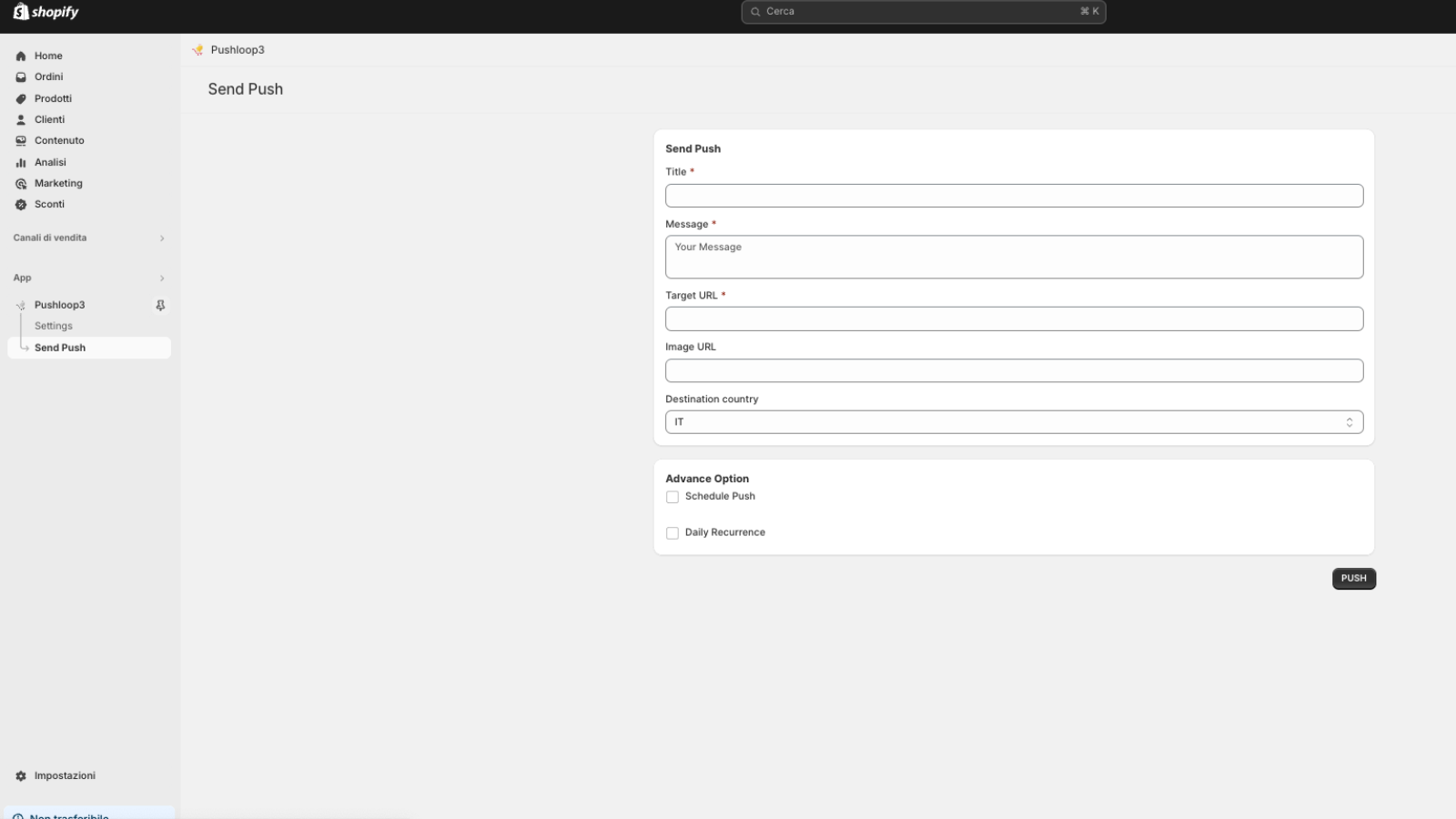Click the Clienti sidebar label
The height and width of the screenshot is (819, 1456).
(x=49, y=120)
